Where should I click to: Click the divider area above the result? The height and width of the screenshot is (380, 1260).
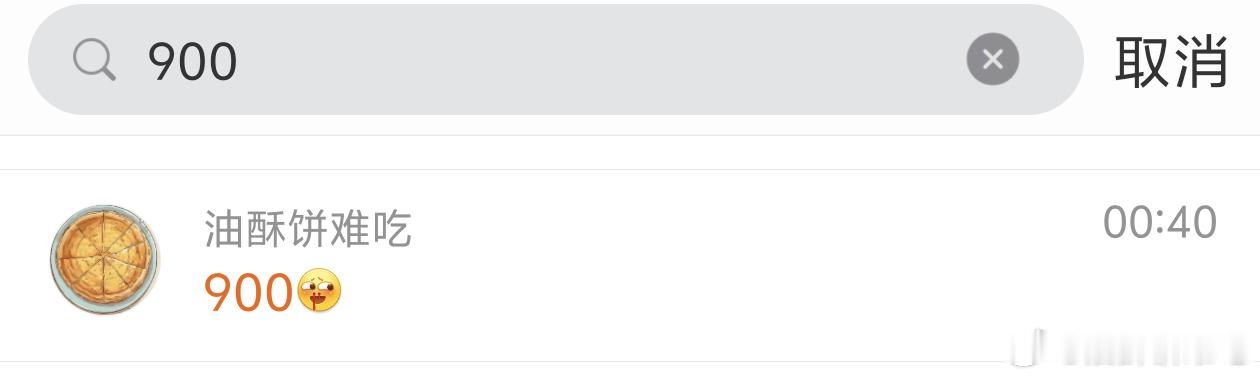(630, 152)
